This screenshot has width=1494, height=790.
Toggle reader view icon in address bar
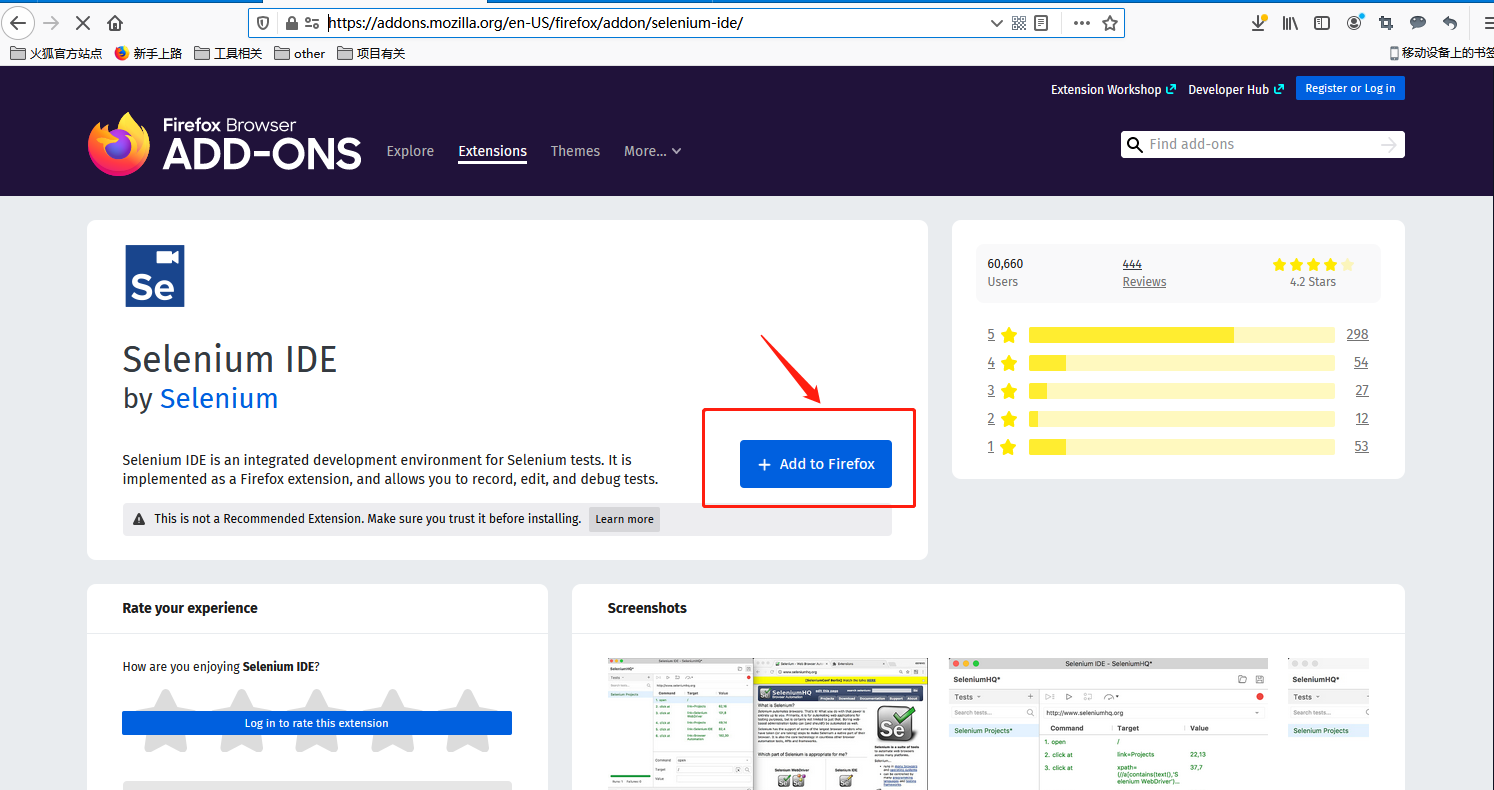tap(1041, 23)
